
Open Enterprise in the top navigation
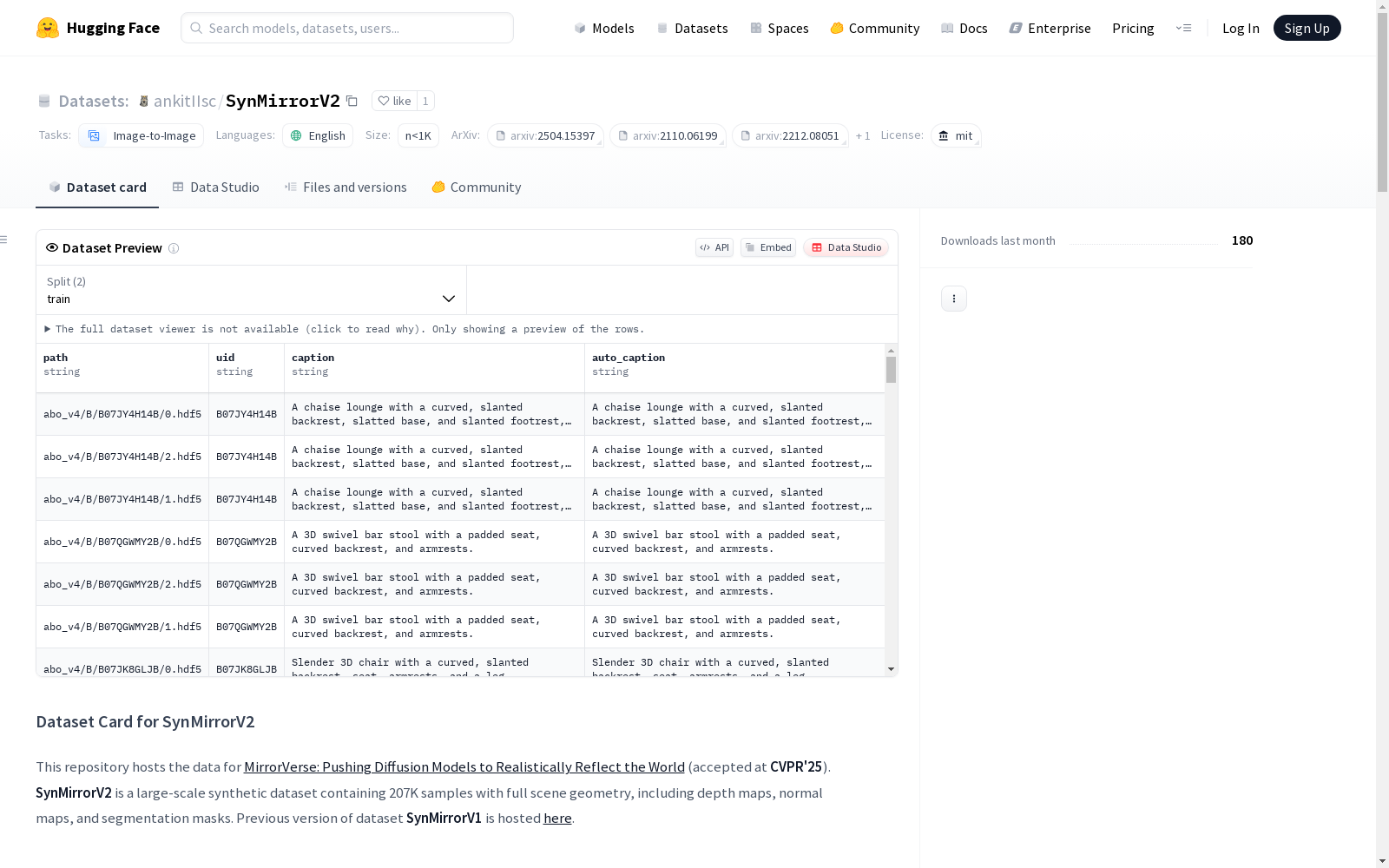click(1050, 28)
